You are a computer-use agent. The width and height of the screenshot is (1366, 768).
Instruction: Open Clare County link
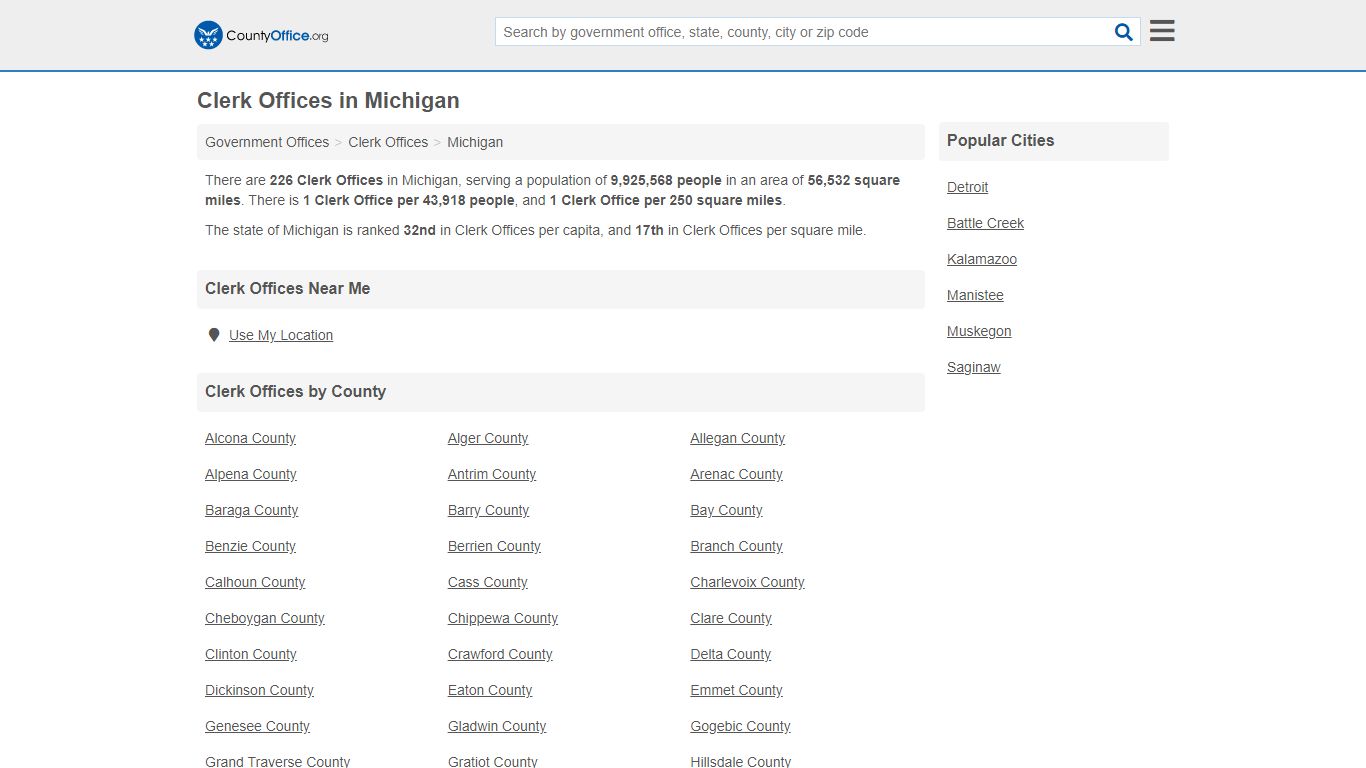[731, 618]
